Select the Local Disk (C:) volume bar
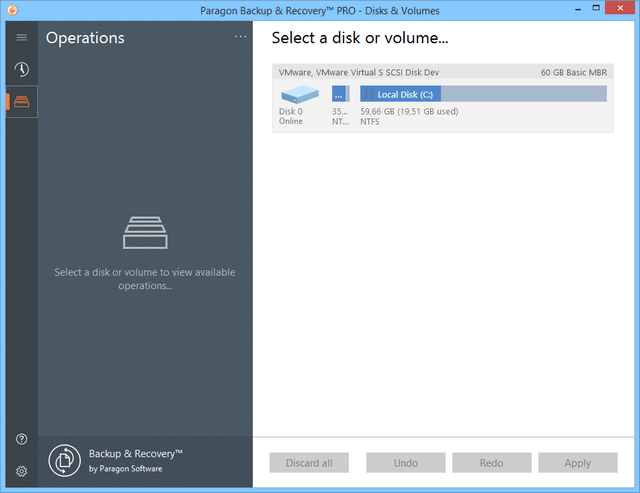Screen dimensions: 640x493 click(x=483, y=93)
